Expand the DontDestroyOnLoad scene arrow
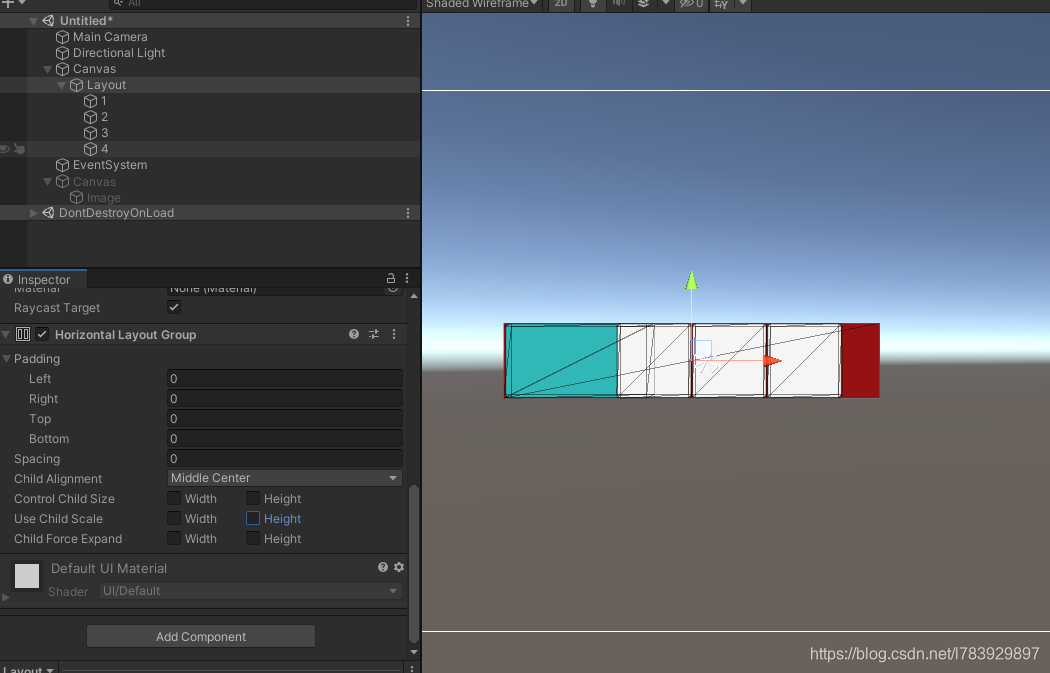 point(33,213)
